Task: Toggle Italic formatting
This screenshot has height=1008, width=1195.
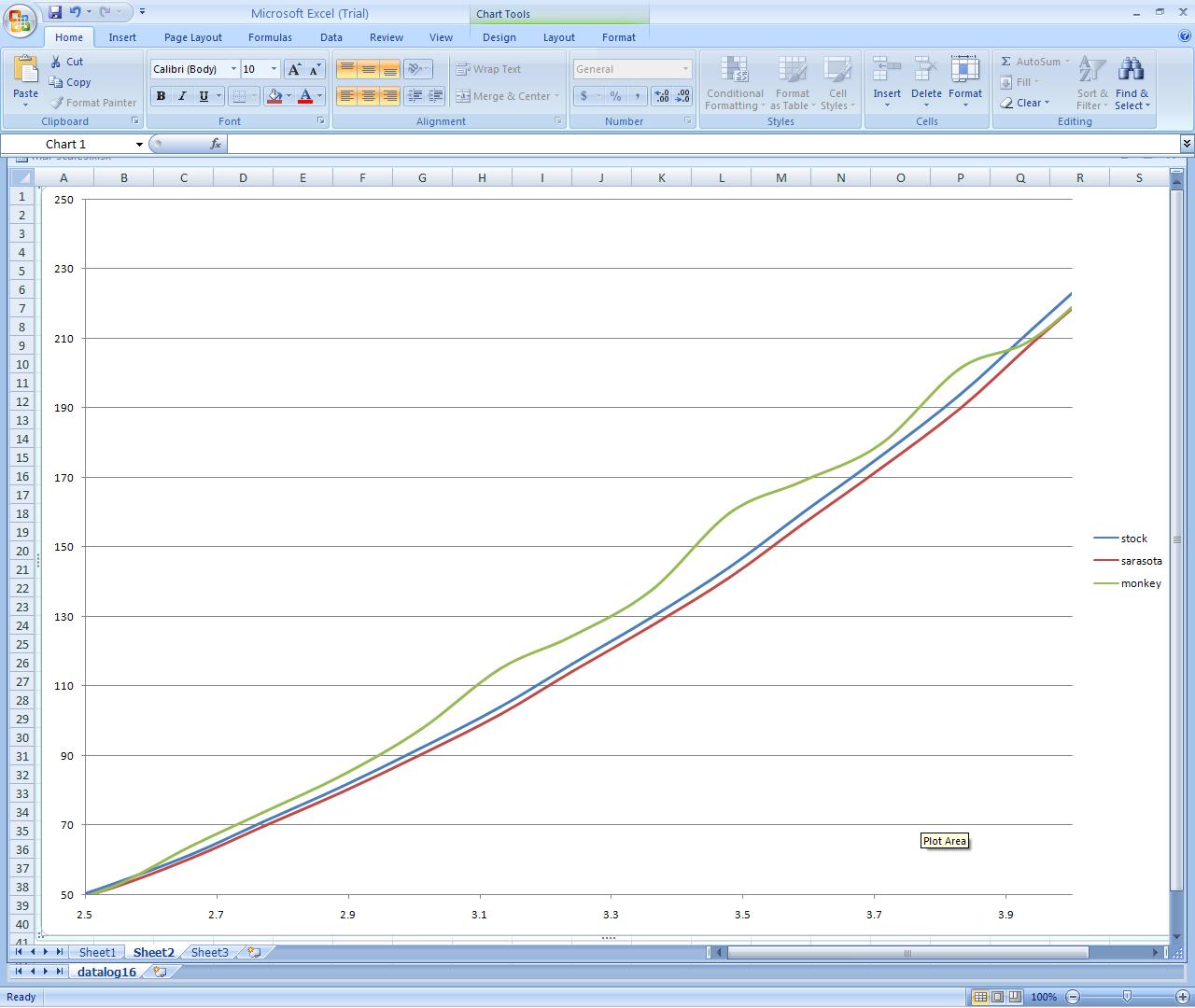Action: pyautogui.click(x=182, y=96)
